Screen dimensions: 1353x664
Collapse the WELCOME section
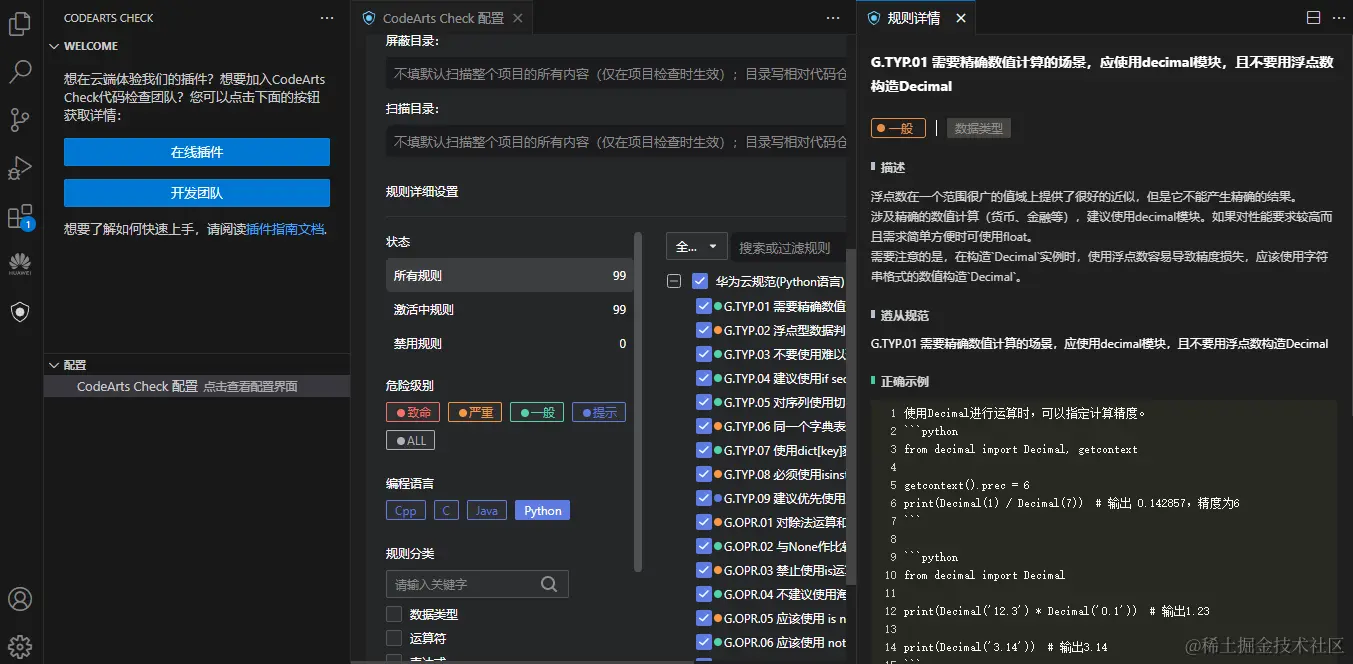(x=53, y=46)
